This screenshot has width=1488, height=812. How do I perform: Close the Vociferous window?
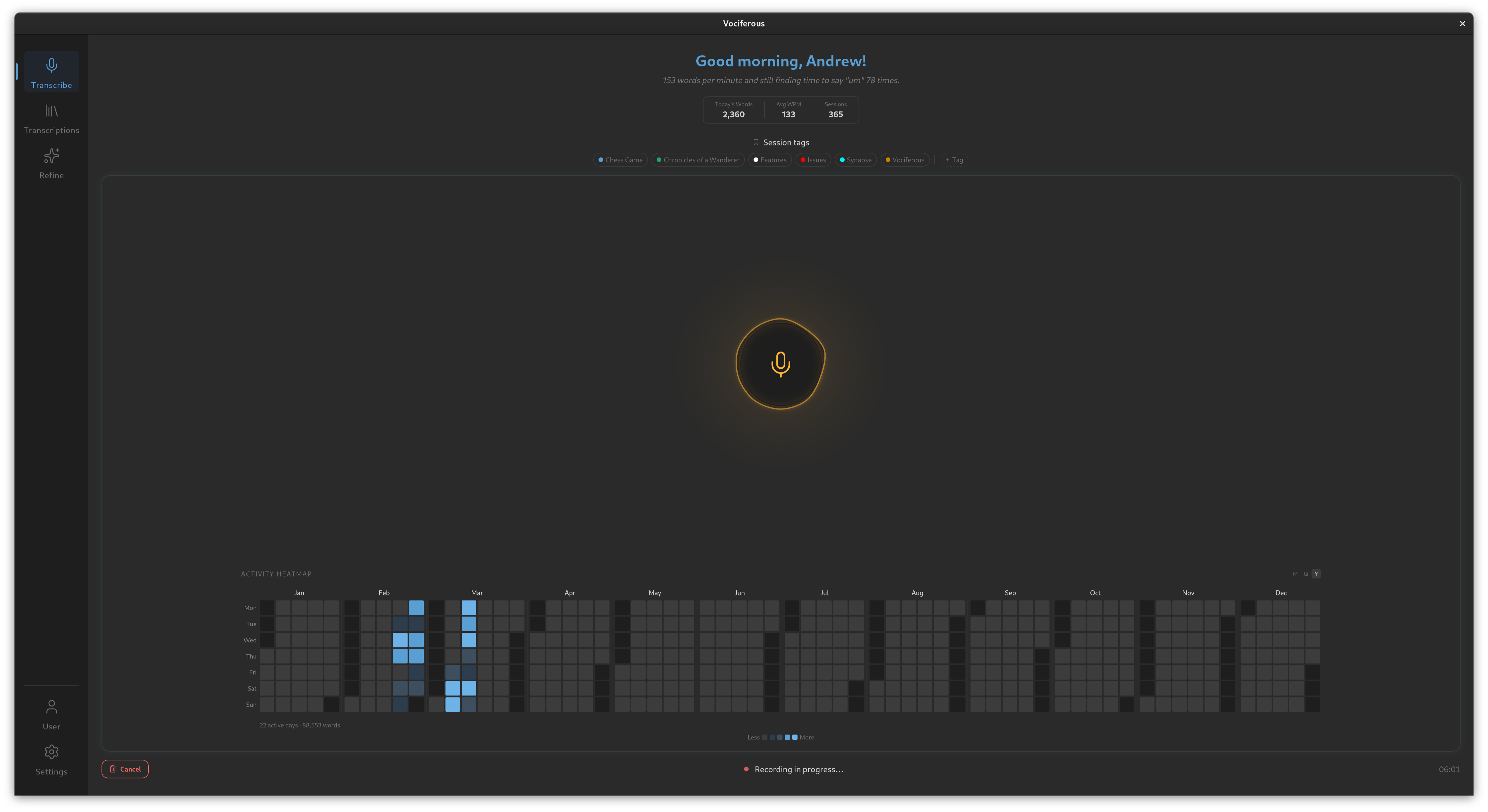(1462, 23)
